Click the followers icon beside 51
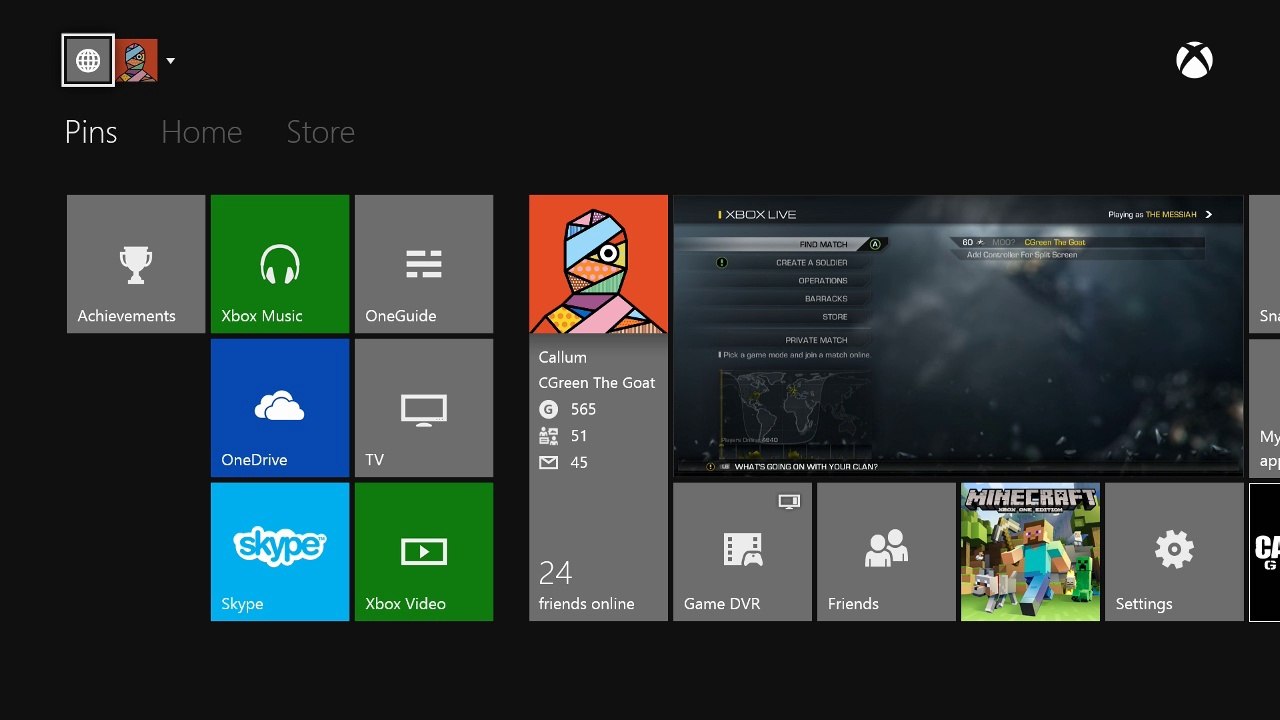Image resolution: width=1280 pixels, height=720 pixels. tap(548, 436)
